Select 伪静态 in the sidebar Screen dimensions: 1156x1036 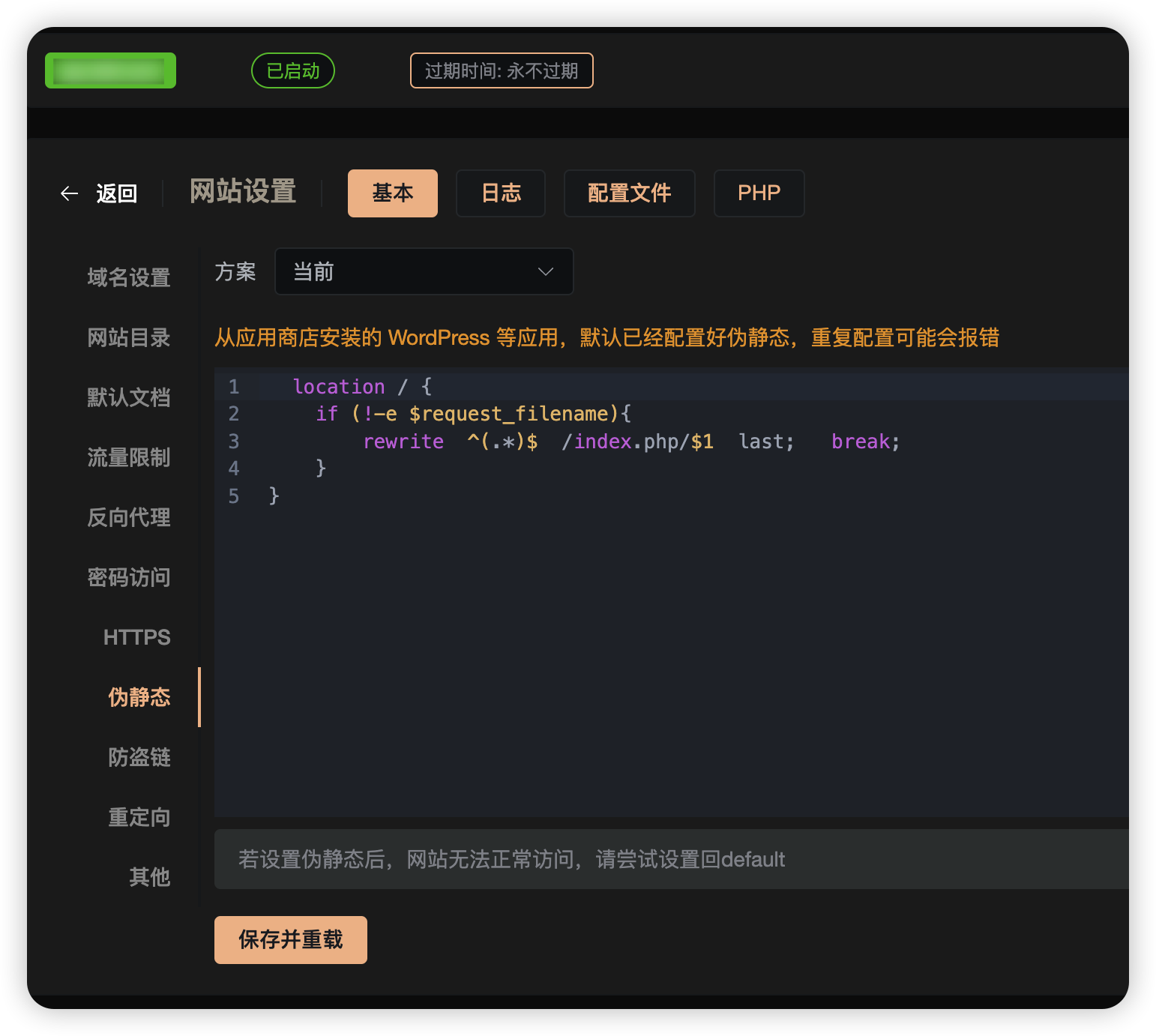[139, 697]
